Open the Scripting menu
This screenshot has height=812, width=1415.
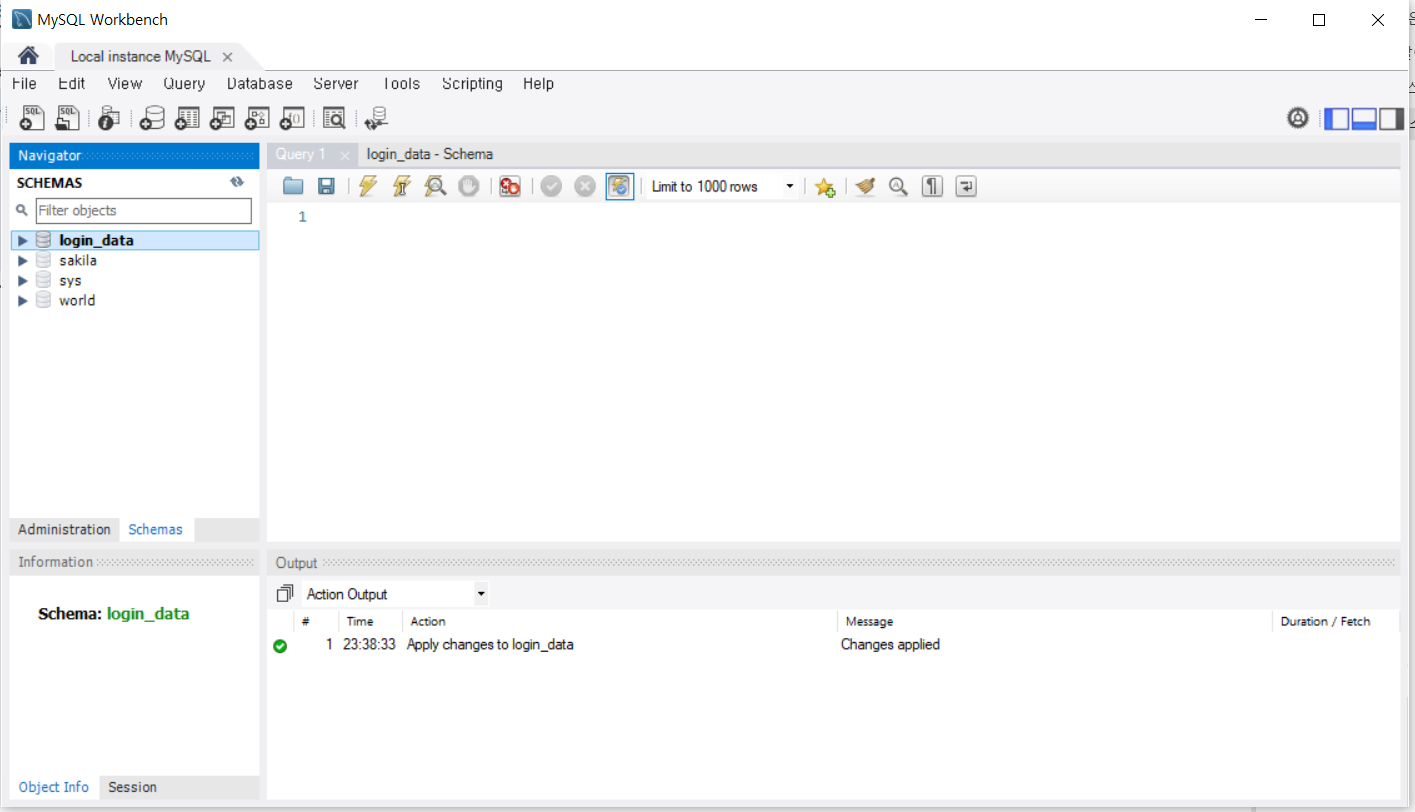point(472,84)
